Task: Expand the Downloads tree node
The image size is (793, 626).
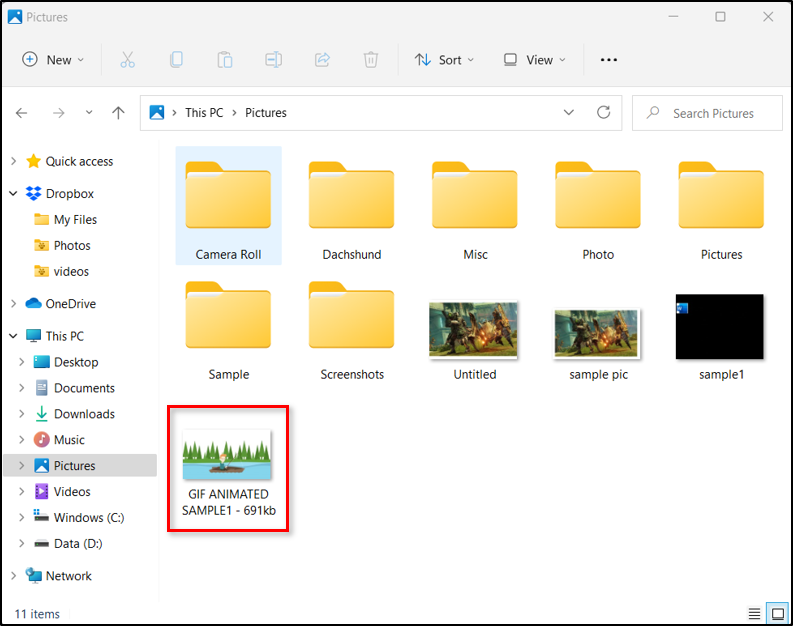Action: click(22, 414)
